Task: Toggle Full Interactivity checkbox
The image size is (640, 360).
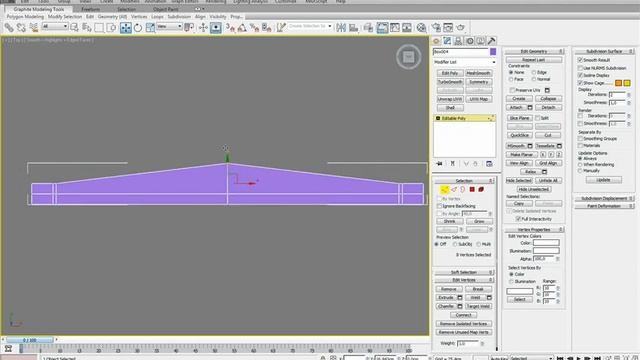Action: click(518, 219)
